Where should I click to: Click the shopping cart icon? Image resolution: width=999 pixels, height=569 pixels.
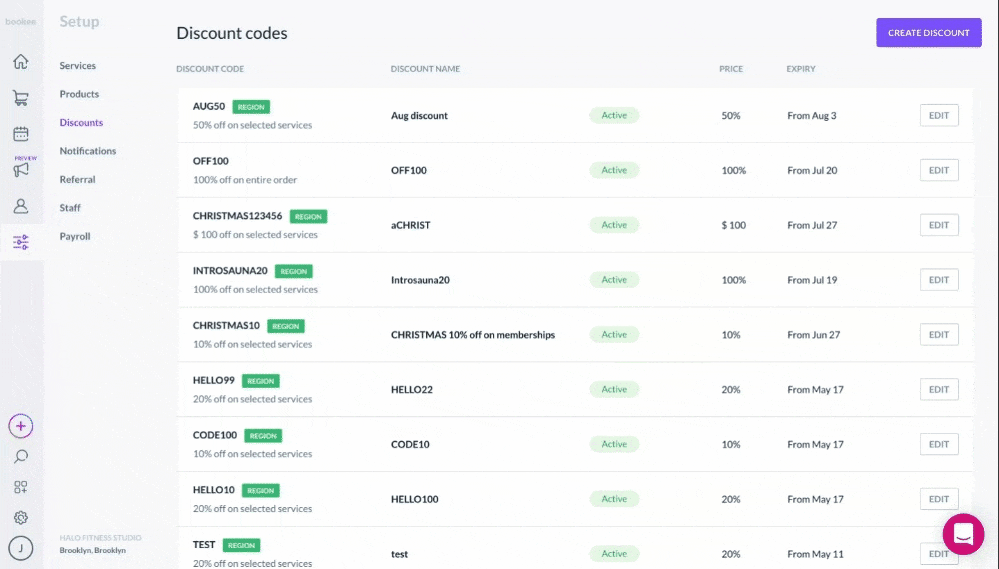[x=21, y=98]
